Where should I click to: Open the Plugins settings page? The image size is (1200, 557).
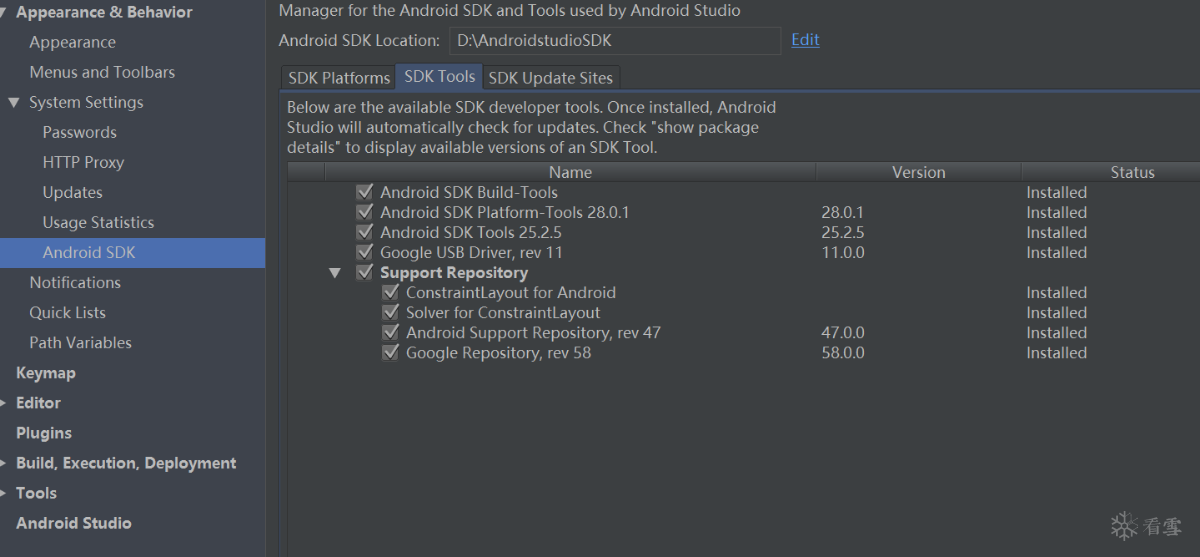coord(44,433)
